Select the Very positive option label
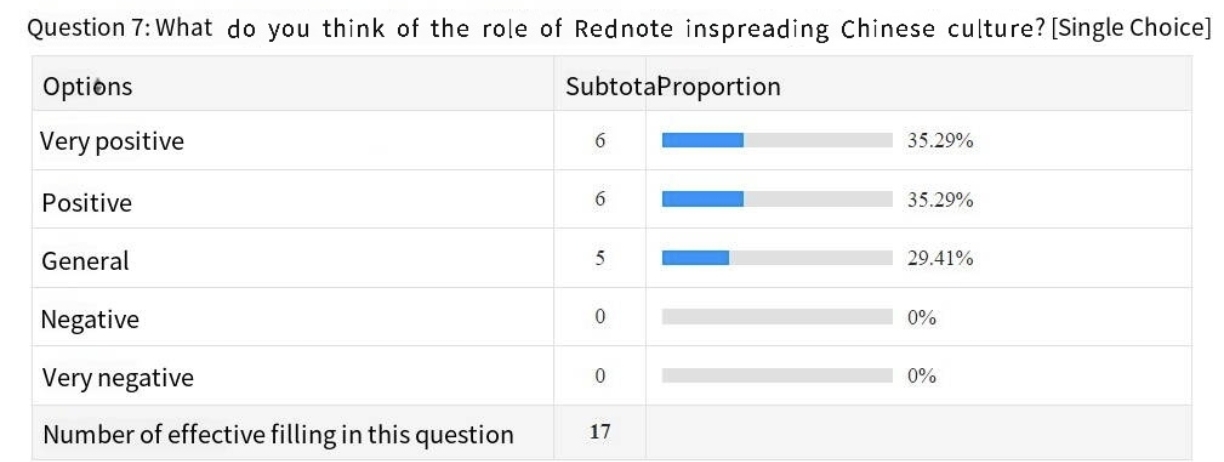1224x462 pixels. pos(112,141)
